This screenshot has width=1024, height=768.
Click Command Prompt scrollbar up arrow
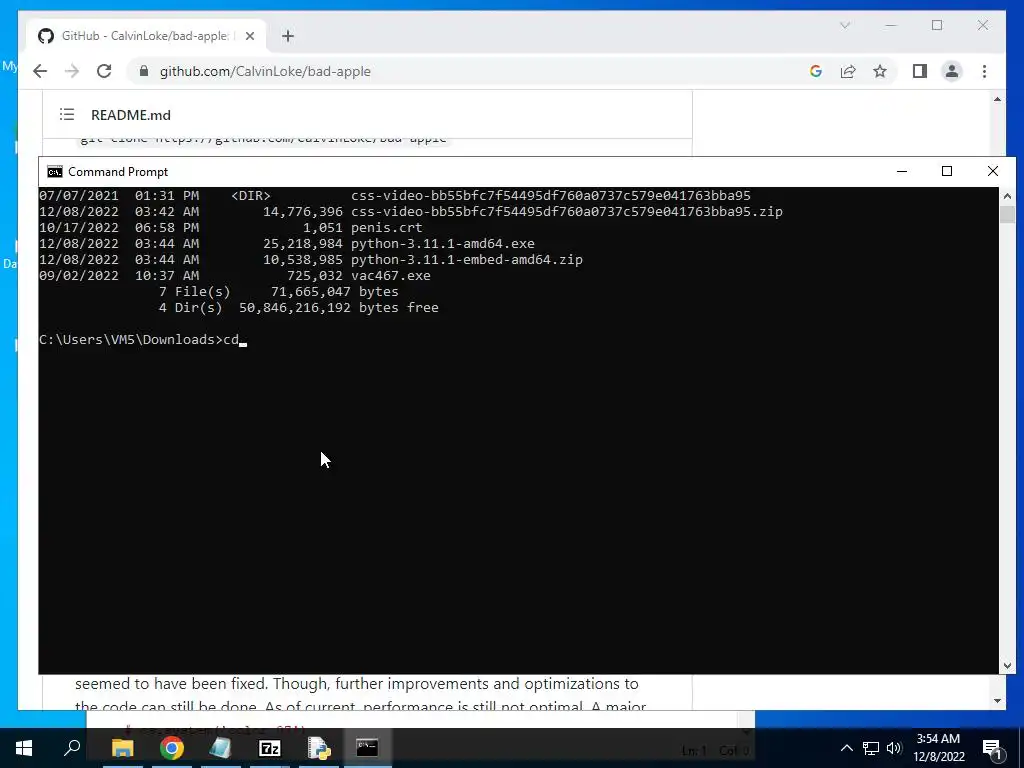(1007, 195)
